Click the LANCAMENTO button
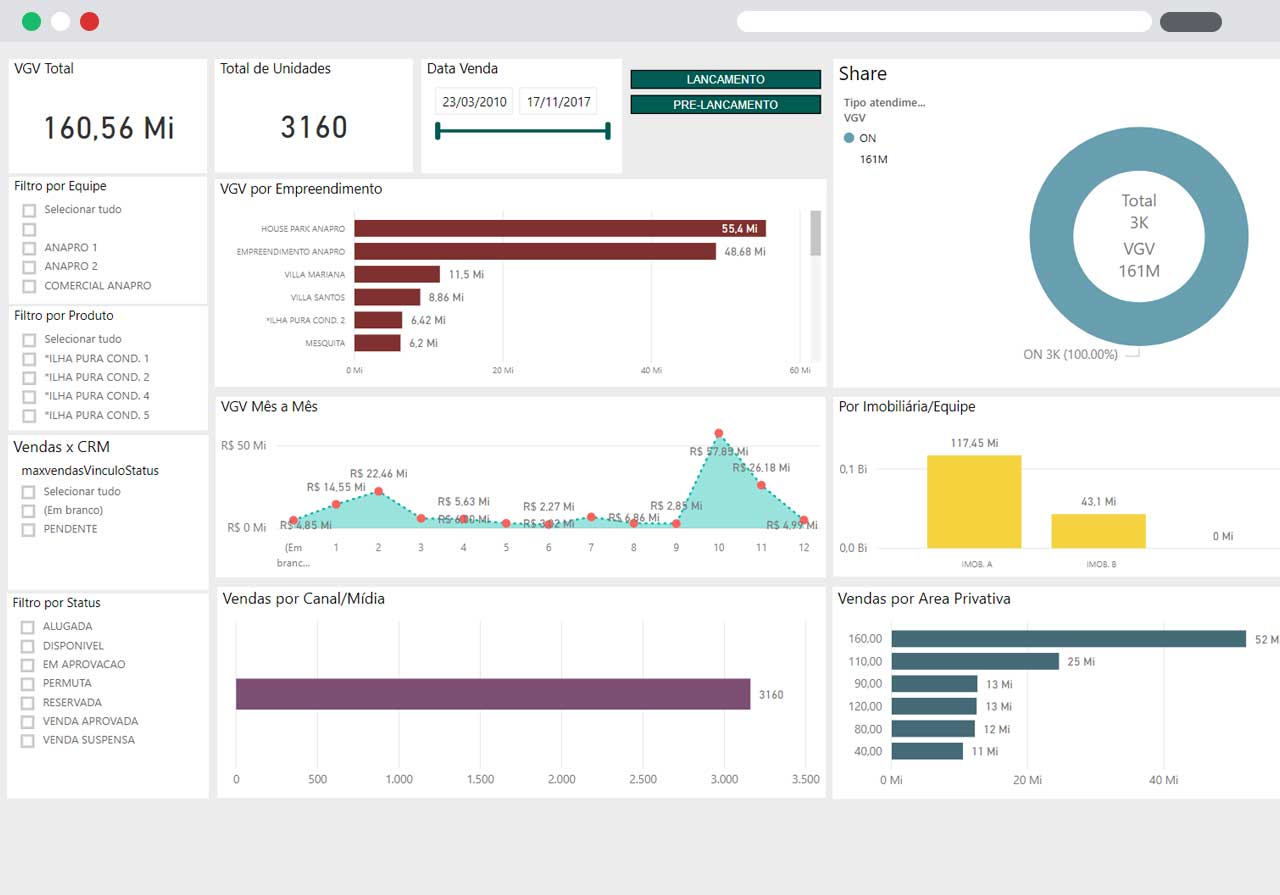The height and width of the screenshot is (895, 1280). coord(726,79)
